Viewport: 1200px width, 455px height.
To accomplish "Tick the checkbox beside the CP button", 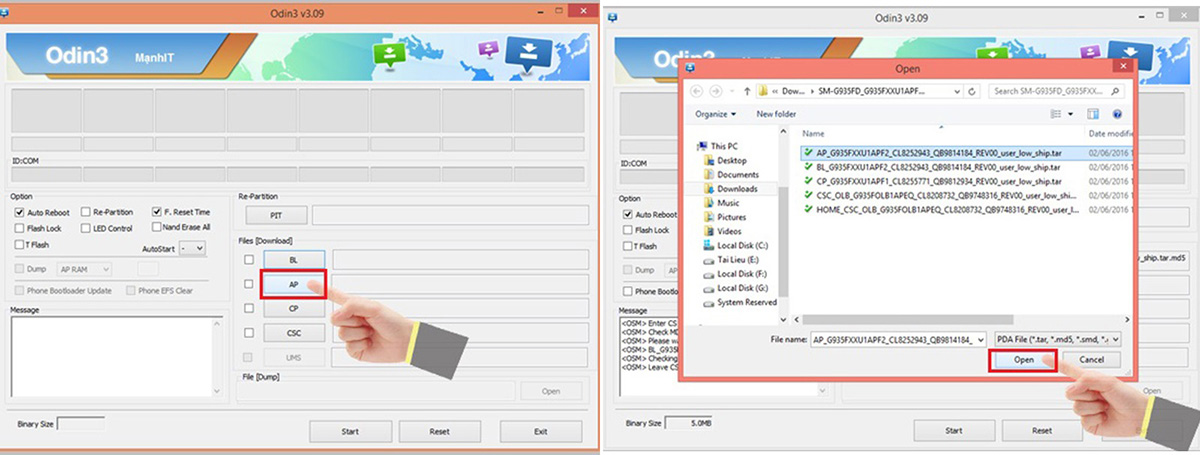I will tap(248, 309).
